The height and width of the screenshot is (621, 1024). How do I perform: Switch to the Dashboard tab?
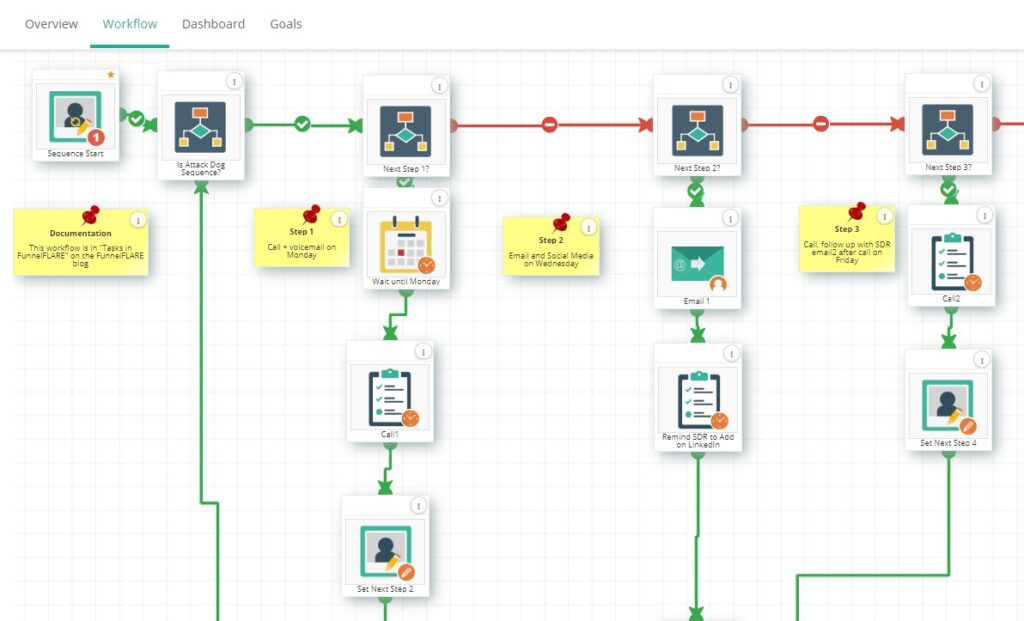213,23
